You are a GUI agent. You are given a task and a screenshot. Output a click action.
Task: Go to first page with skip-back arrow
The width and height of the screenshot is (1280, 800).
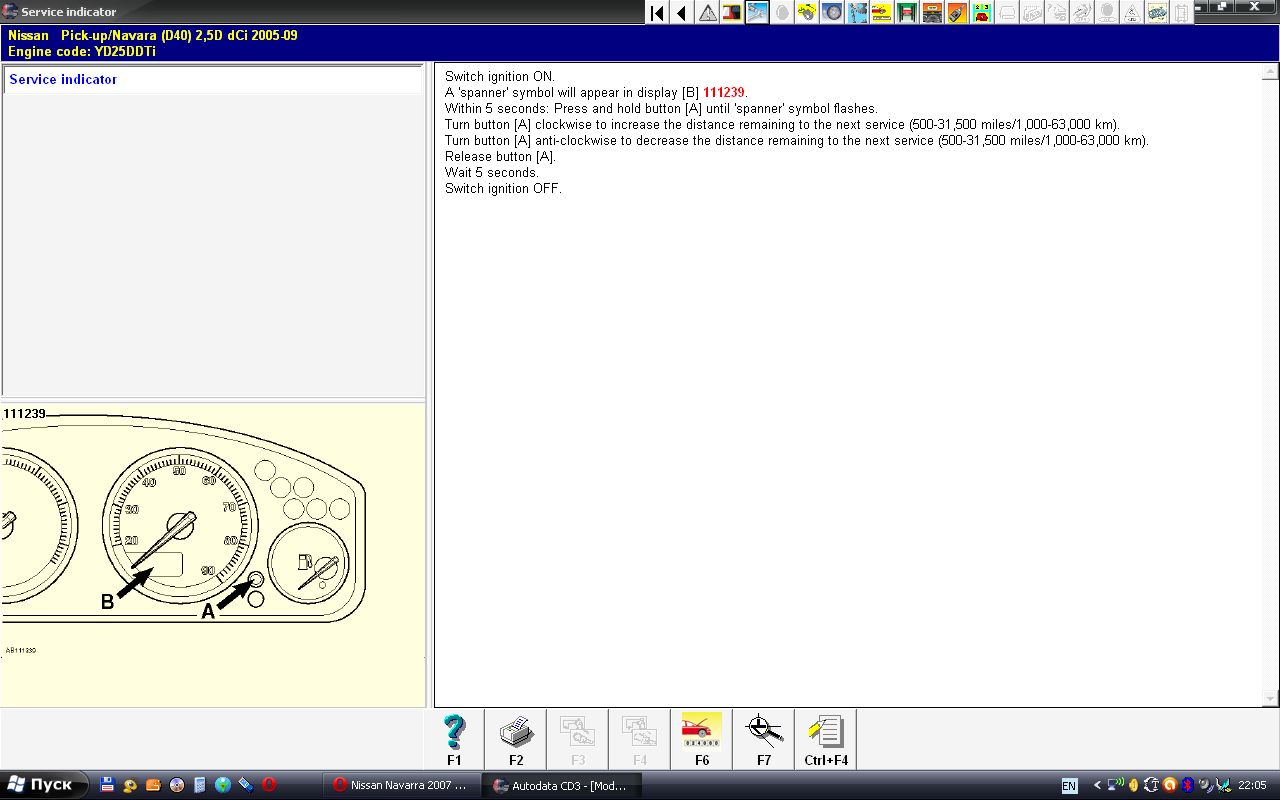click(x=657, y=13)
